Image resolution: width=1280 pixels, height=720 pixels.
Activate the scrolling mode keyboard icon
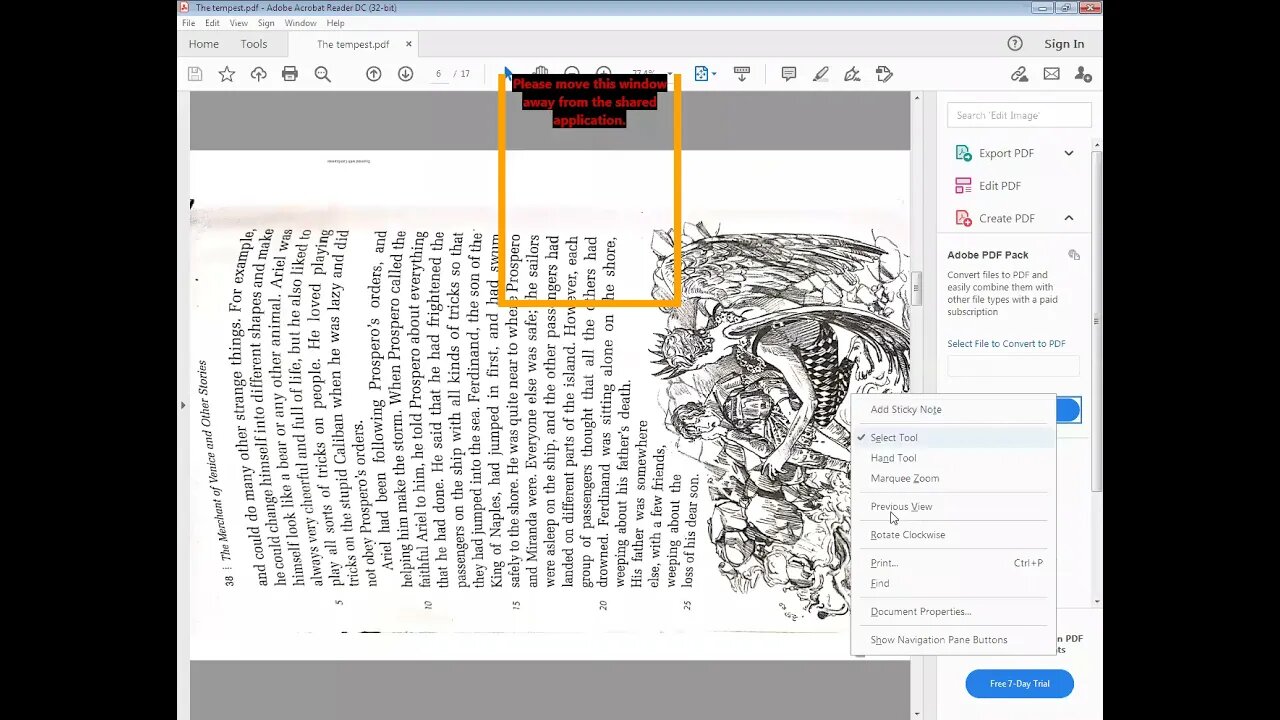pyautogui.click(x=742, y=74)
